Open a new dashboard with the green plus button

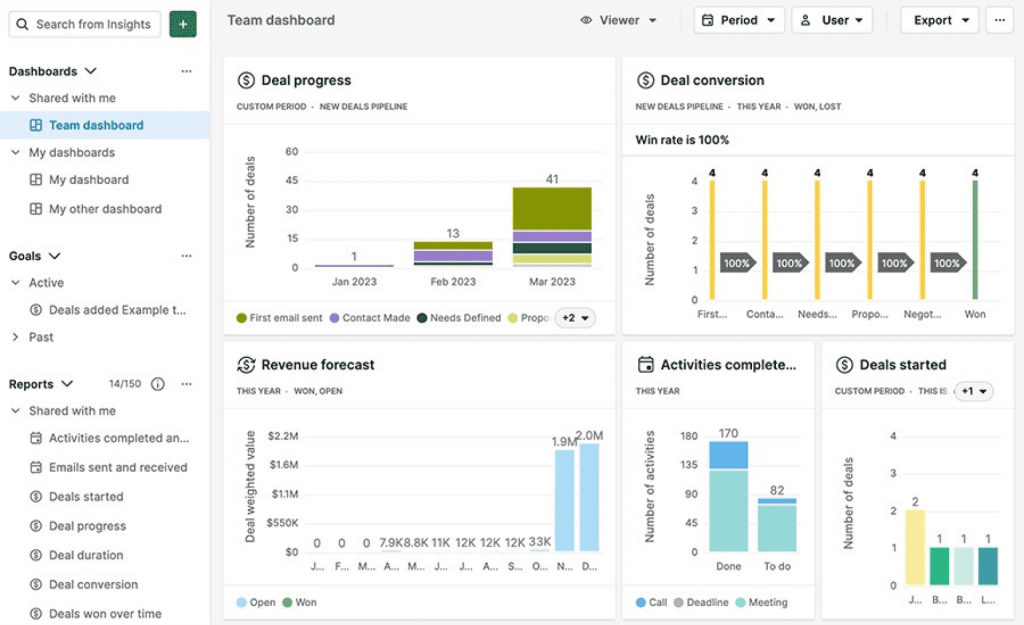[182, 22]
